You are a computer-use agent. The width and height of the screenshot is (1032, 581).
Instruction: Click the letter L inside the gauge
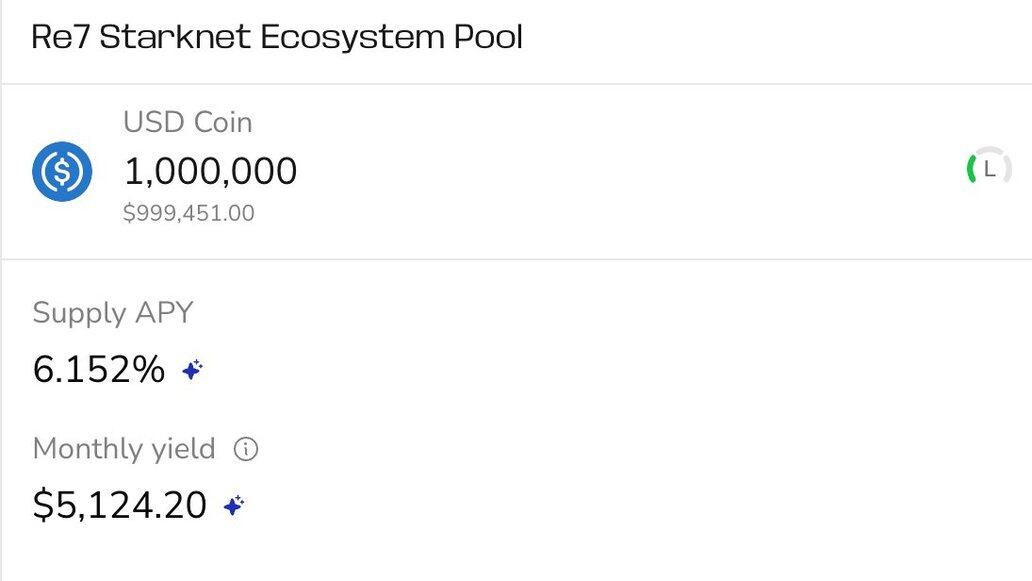989,170
